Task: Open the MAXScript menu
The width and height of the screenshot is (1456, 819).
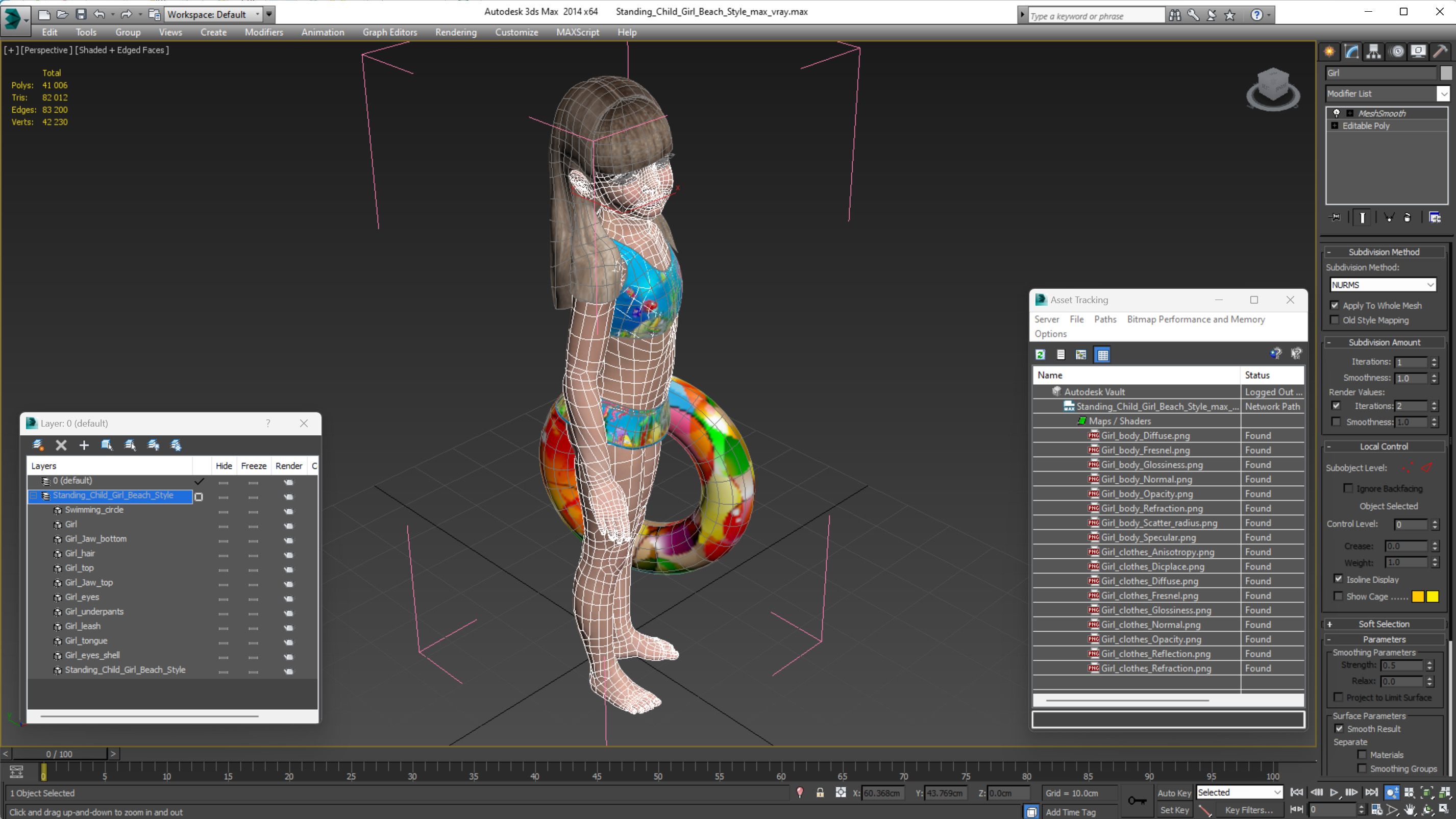Action: click(x=577, y=32)
